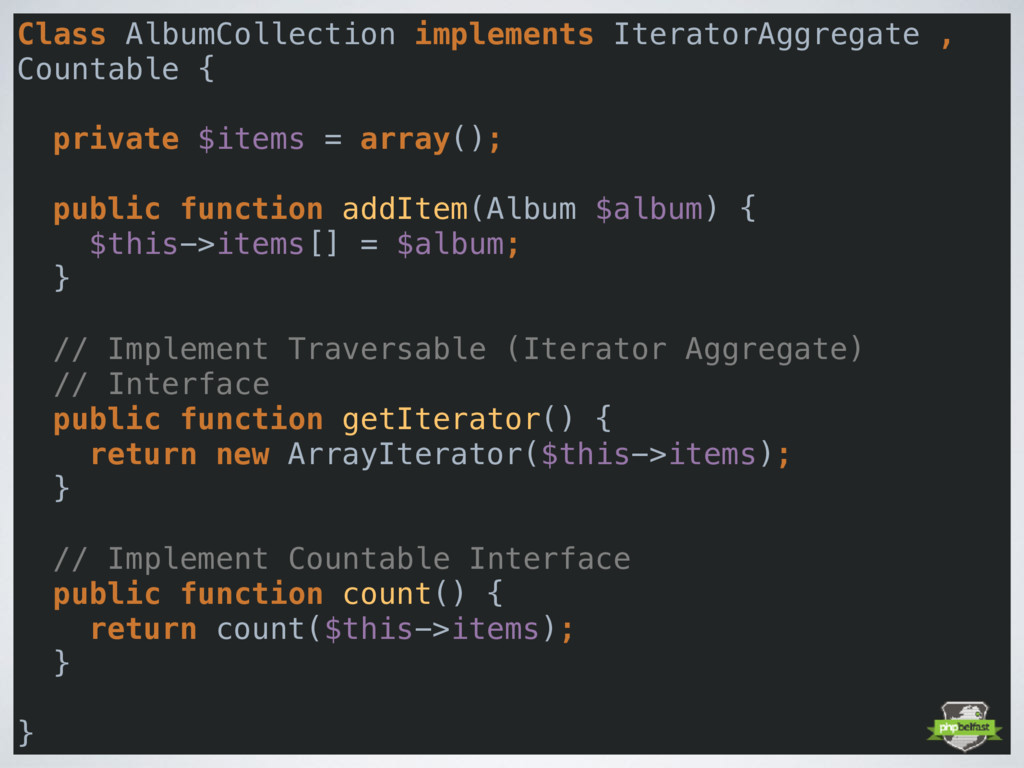This screenshot has height=768, width=1024.
Task: Click the array() initializer
Action: click(423, 140)
